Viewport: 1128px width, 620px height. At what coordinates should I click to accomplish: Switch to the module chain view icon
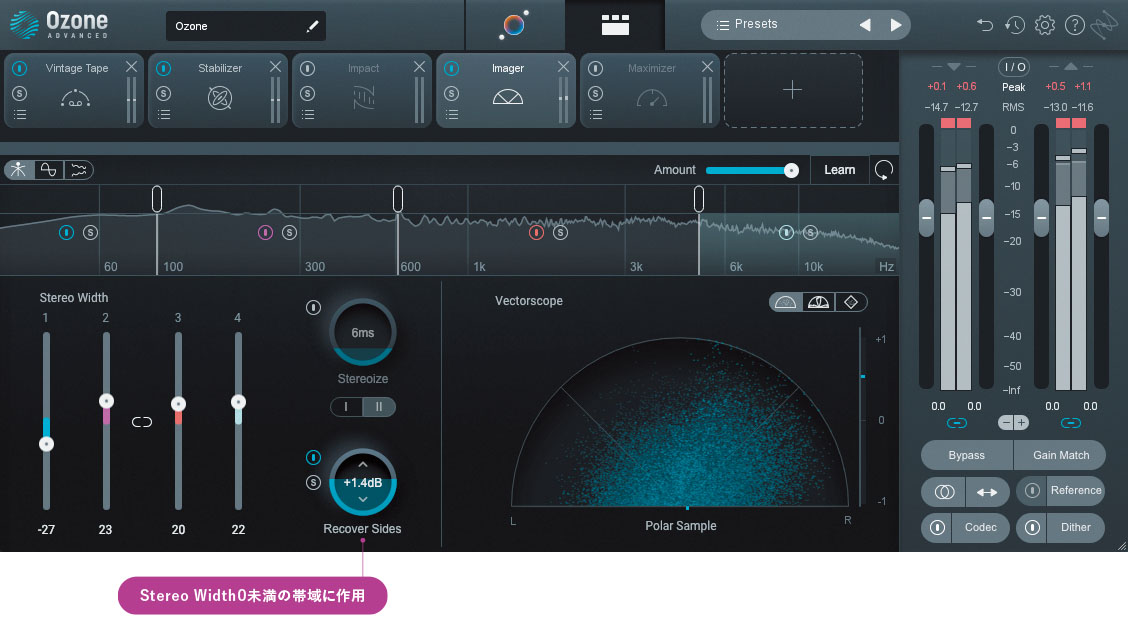click(615, 24)
